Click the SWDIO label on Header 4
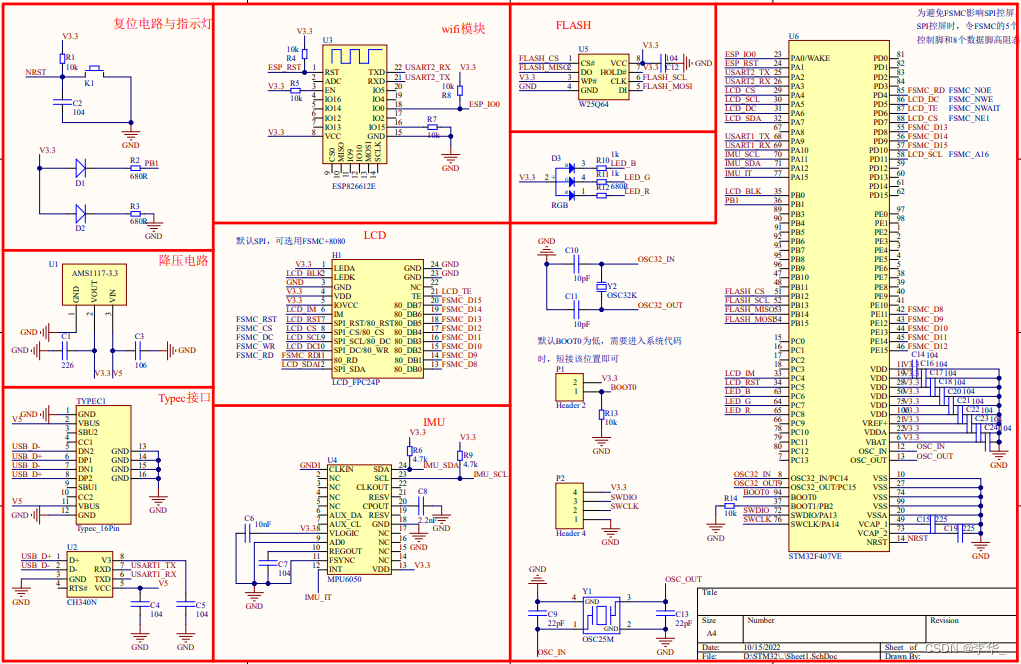 [624, 497]
